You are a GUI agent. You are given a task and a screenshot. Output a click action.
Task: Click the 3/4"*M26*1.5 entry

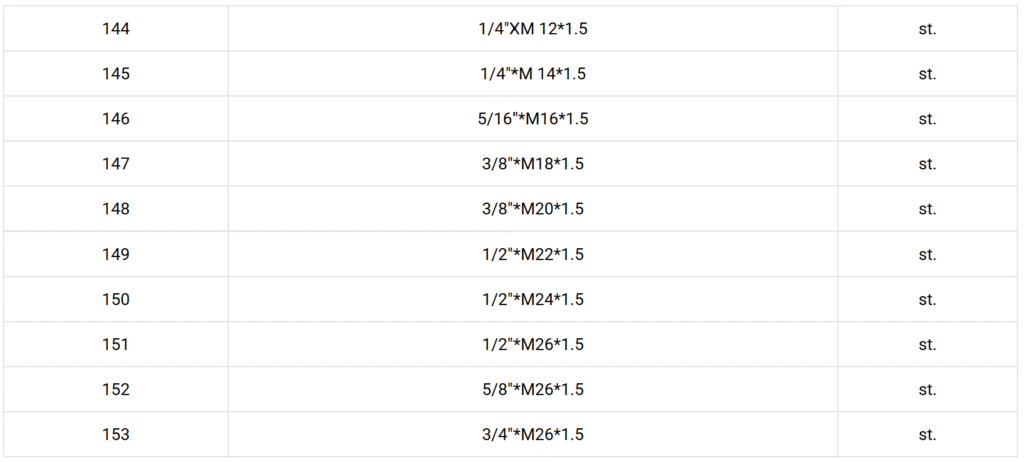532,434
